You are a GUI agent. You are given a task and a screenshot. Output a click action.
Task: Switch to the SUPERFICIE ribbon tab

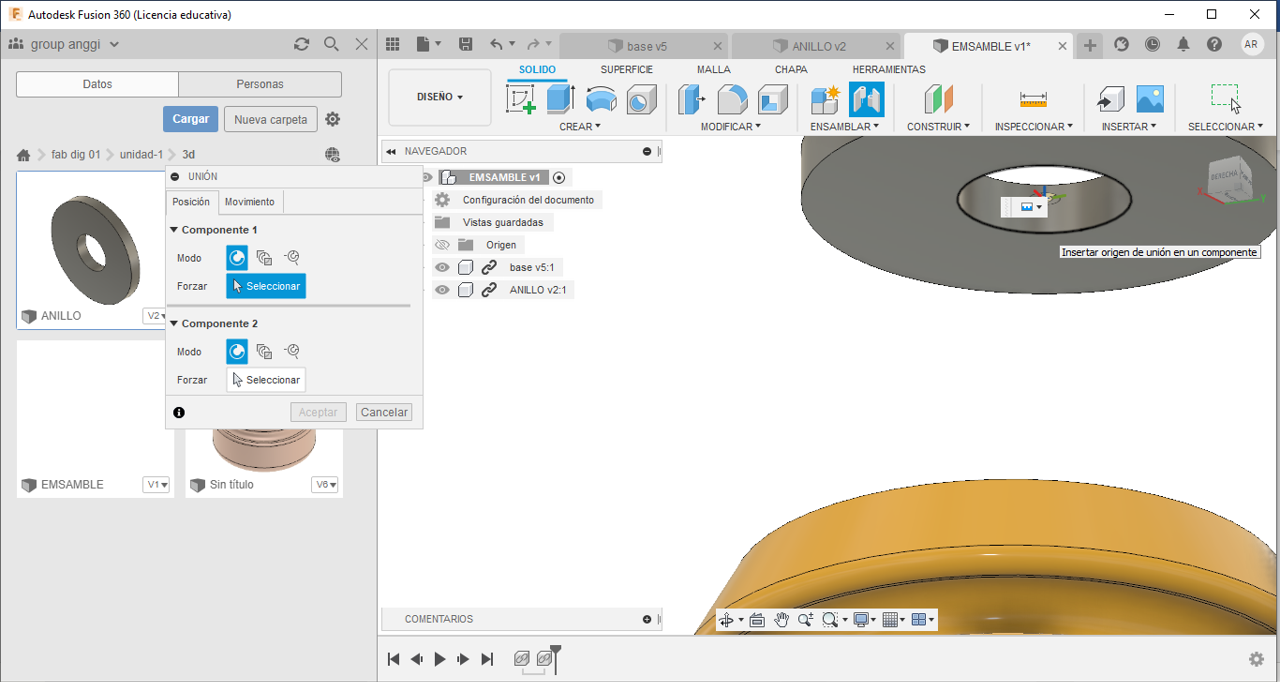pyautogui.click(x=627, y=70)
